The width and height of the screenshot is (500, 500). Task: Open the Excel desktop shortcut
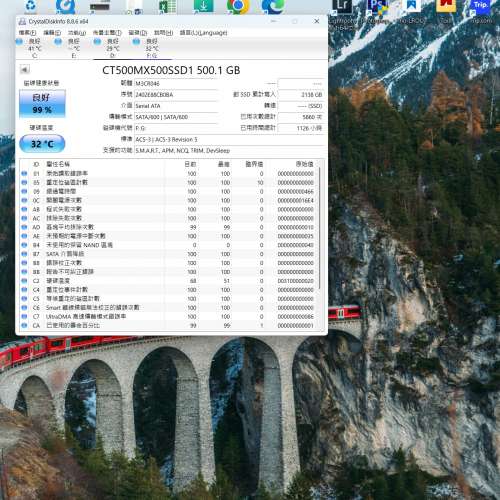(x=167, y=6)
